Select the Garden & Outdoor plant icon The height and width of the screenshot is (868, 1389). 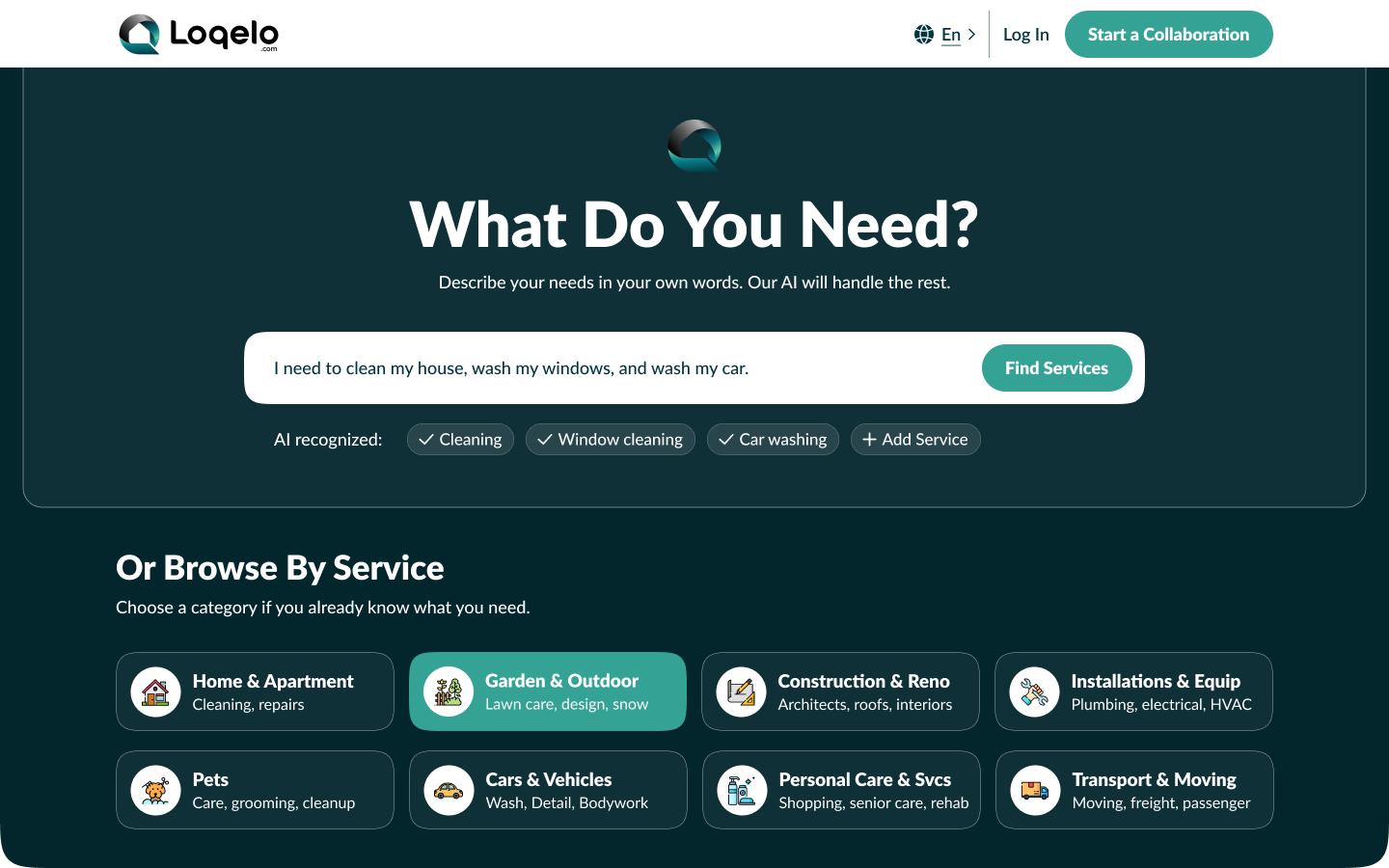[x=449, y=692]
